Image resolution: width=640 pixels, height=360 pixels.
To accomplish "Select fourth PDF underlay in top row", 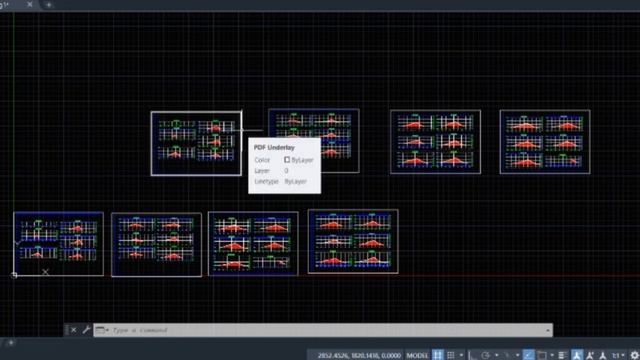I will tap(545, 142).
